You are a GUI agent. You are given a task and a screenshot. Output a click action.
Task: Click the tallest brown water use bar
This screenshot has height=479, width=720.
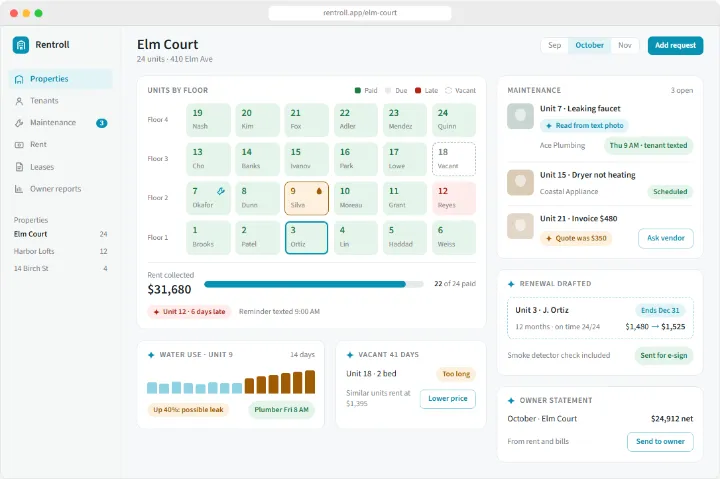pos(310,382)
